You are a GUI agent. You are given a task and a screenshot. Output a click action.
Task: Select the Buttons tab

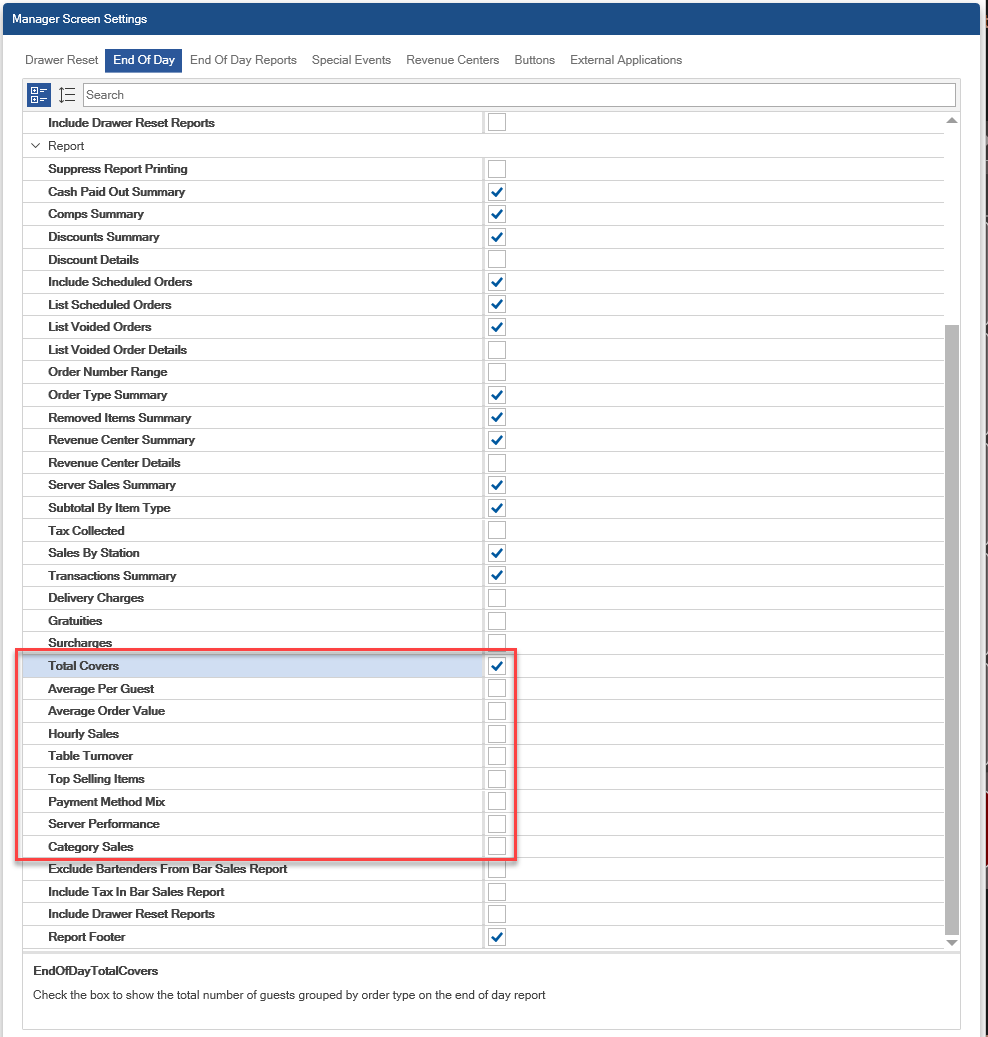pyautogui.click(x=534, y=60)
